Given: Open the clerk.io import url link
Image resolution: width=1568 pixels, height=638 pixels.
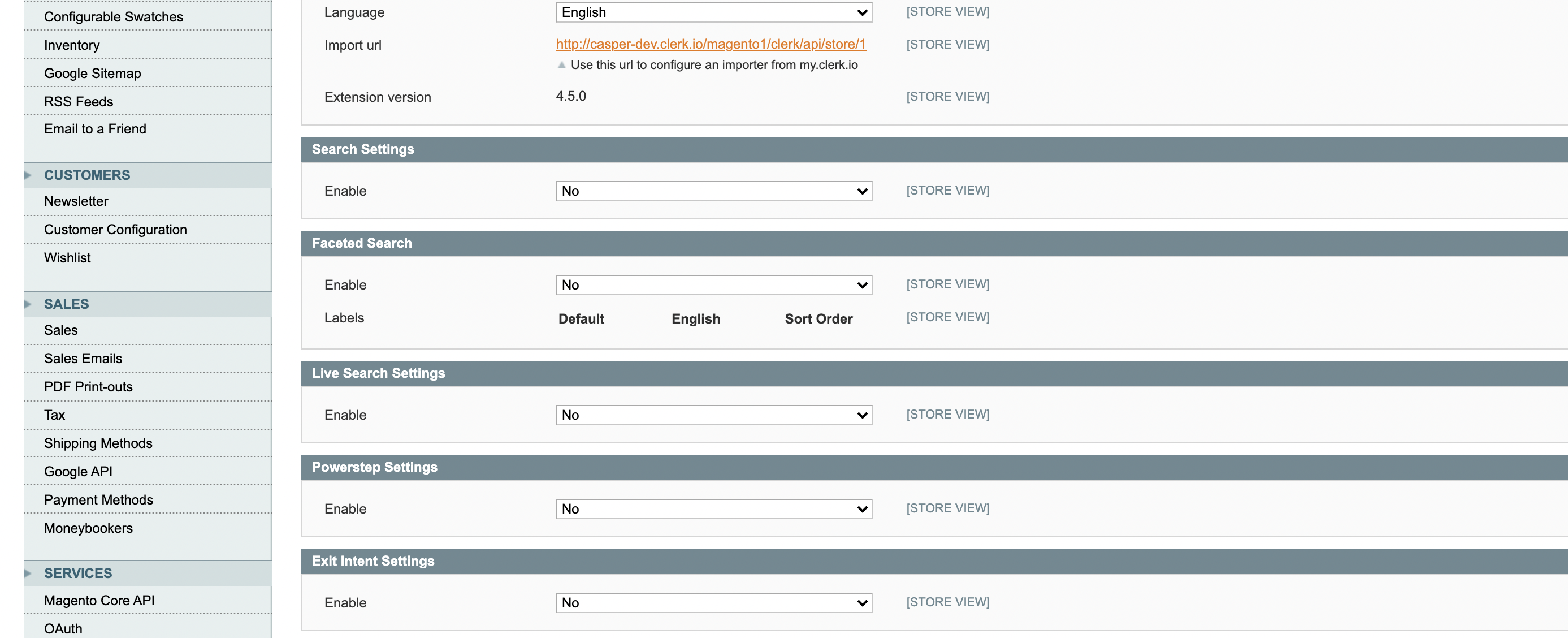Looking at the screenshot, I should tap(711, 44).
